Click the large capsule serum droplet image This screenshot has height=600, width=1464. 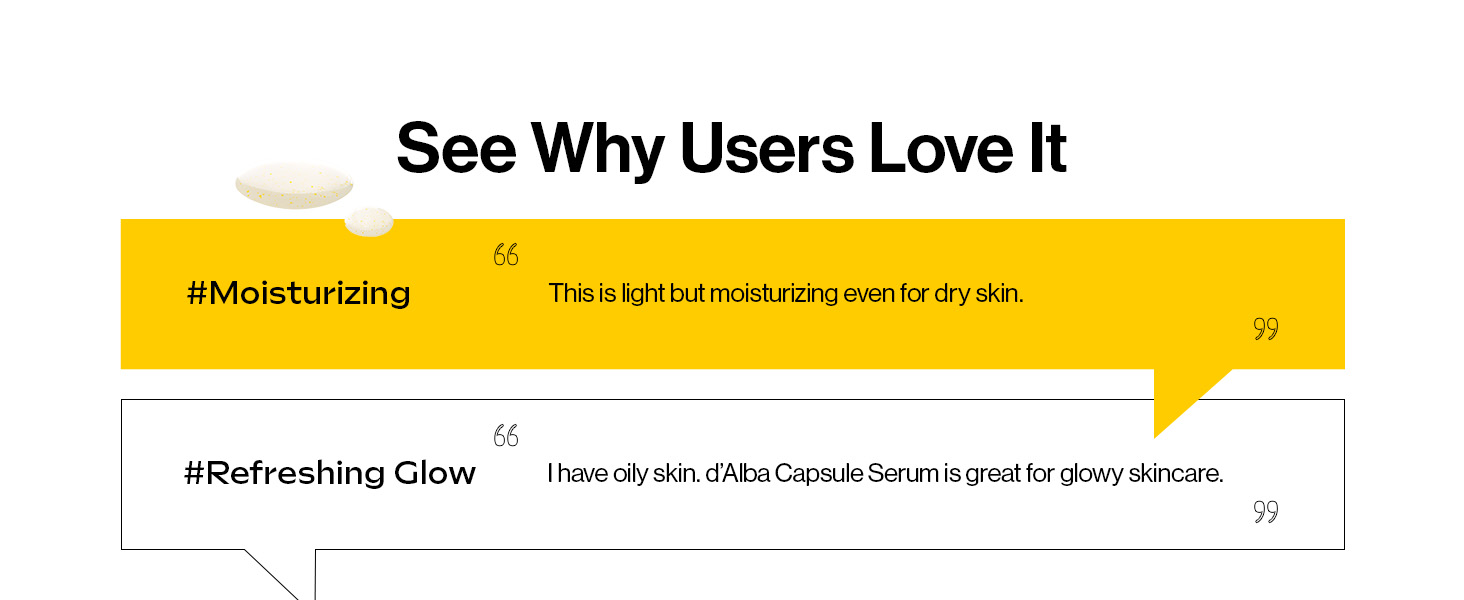coord(294,186)
